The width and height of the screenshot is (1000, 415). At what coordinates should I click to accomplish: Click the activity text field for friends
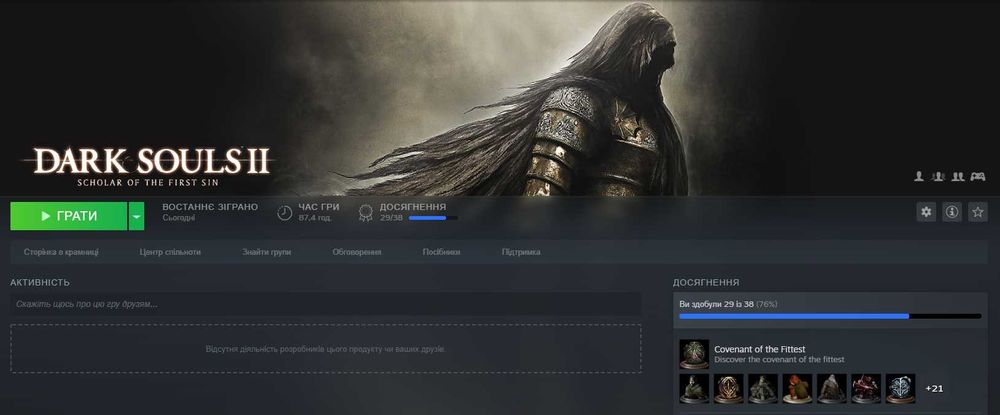pos(326,304)
